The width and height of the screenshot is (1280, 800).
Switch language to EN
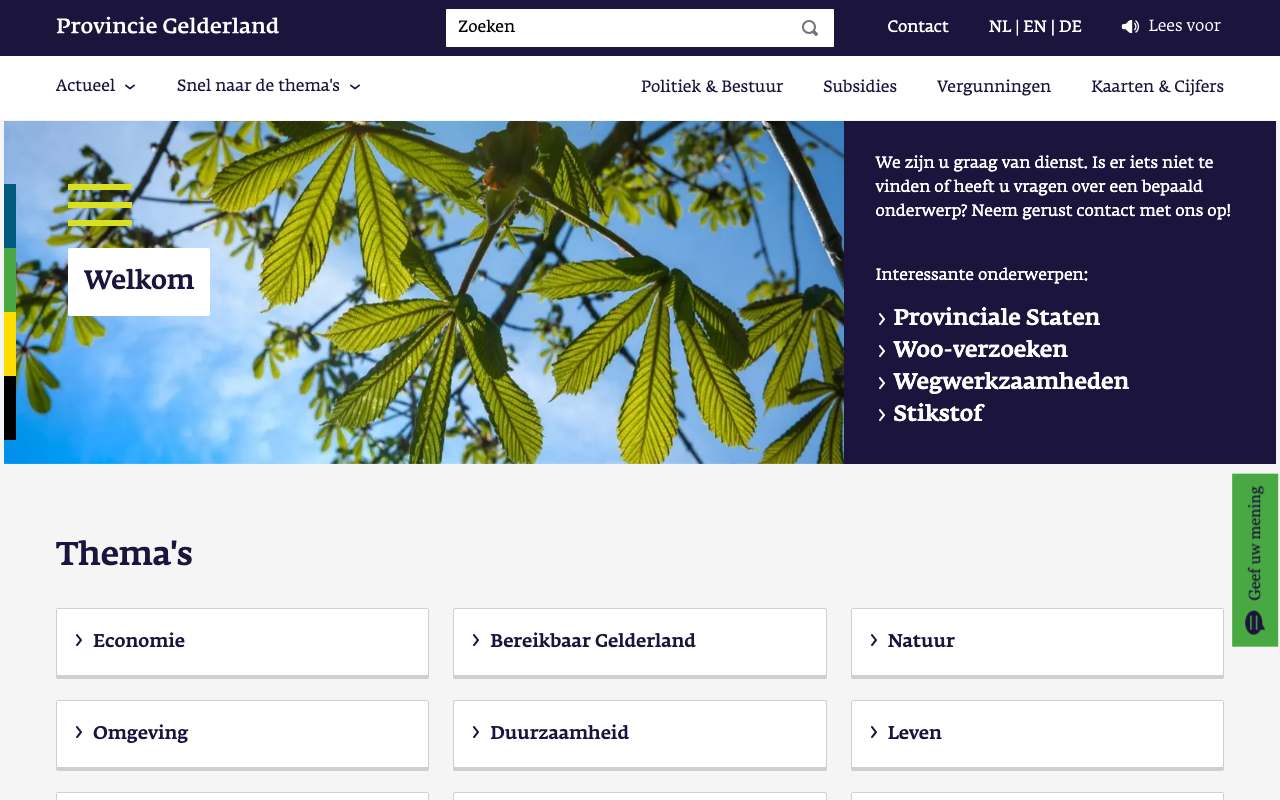(1034, 27)
